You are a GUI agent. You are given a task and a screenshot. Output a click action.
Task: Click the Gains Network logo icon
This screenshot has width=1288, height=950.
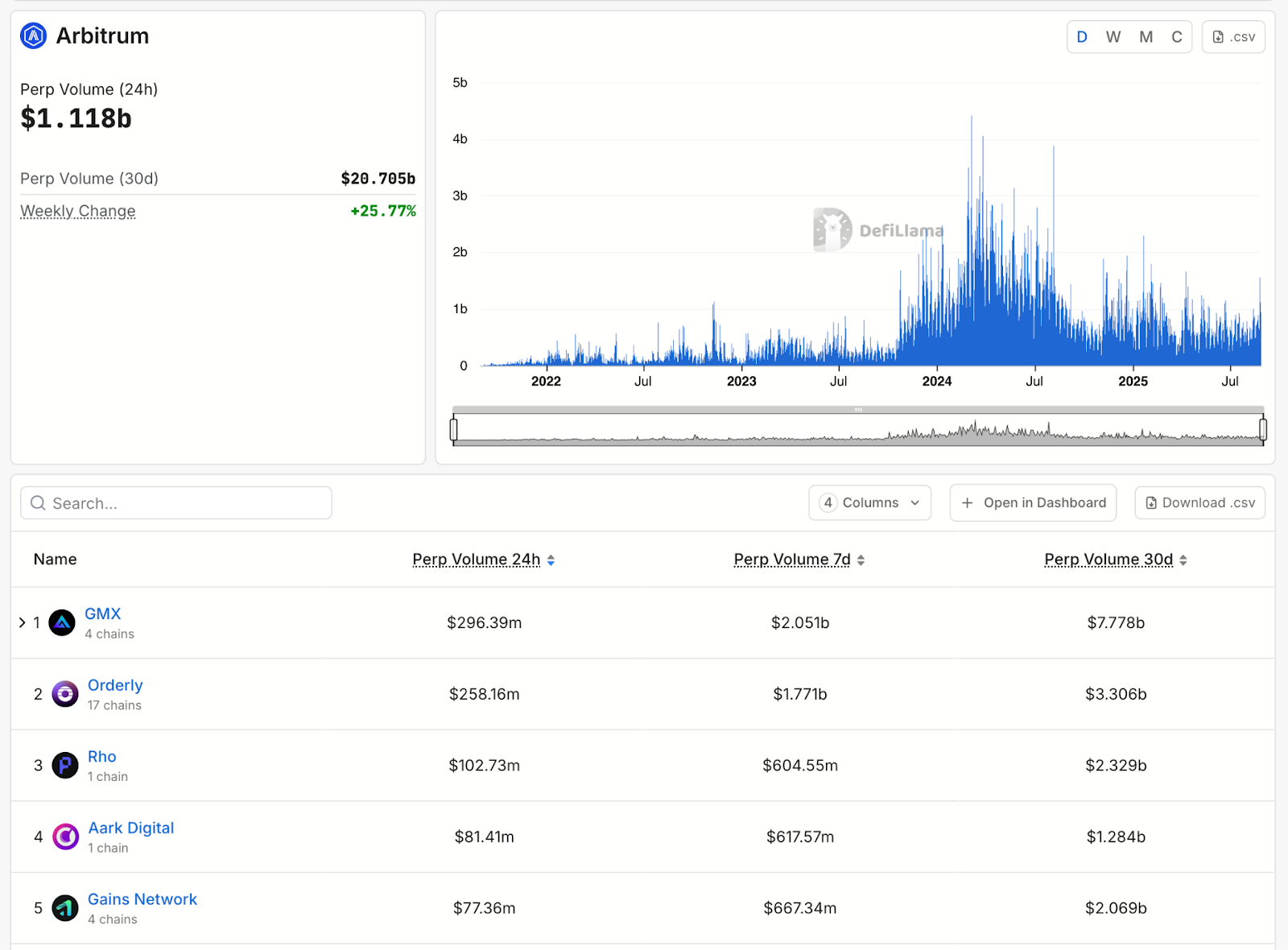pos(65,908)
